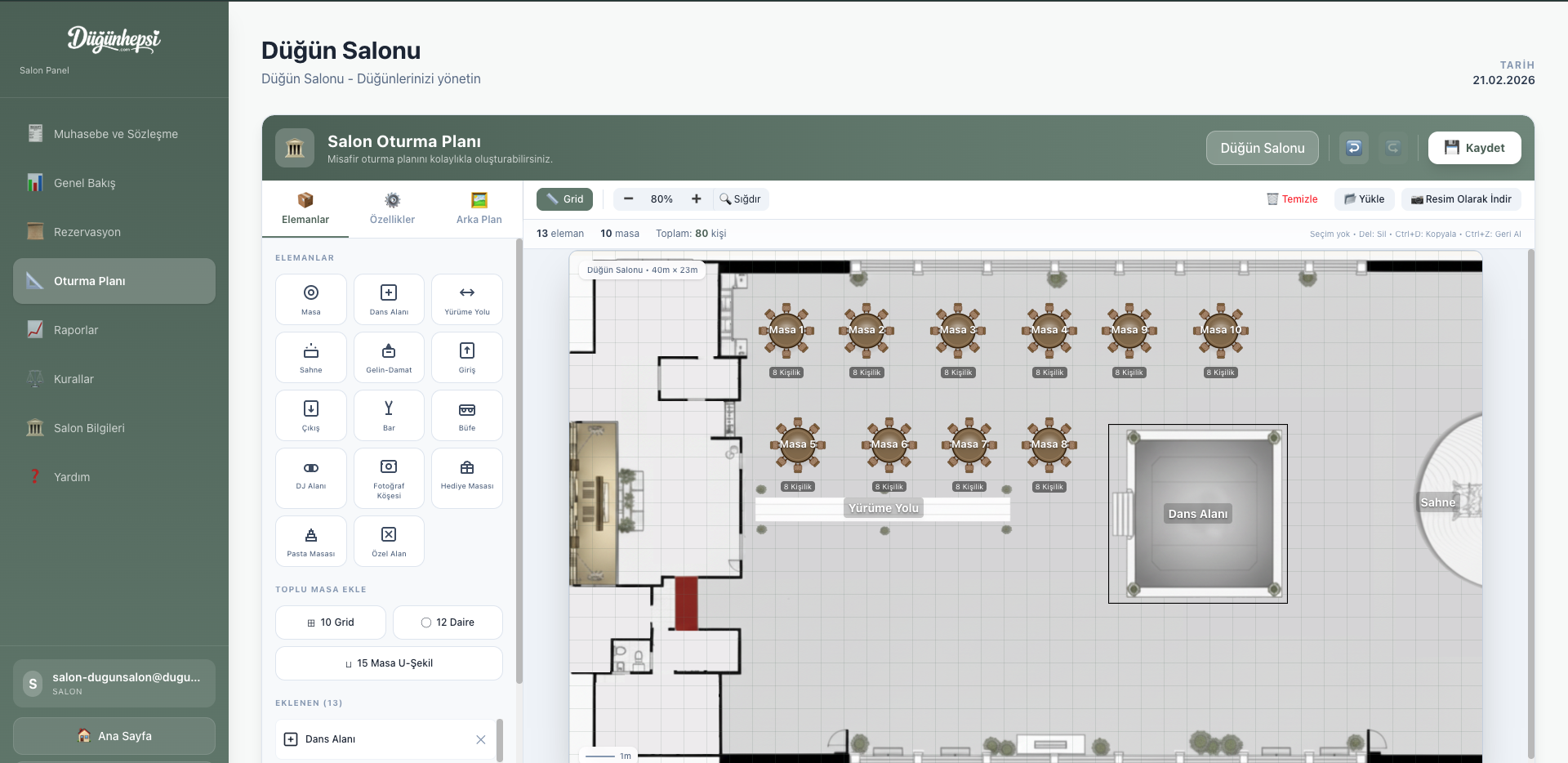
Task: Select Masa 6 on the floor plan
Action: 888,444
